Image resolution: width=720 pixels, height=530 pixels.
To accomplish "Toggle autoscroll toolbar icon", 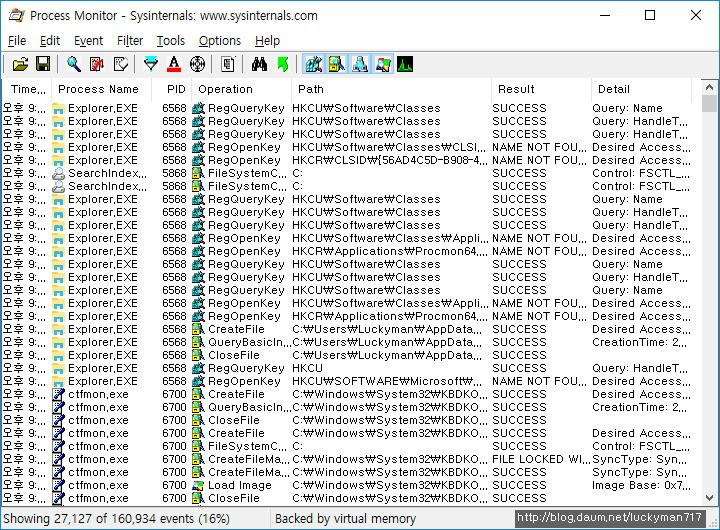I will 97,64.
